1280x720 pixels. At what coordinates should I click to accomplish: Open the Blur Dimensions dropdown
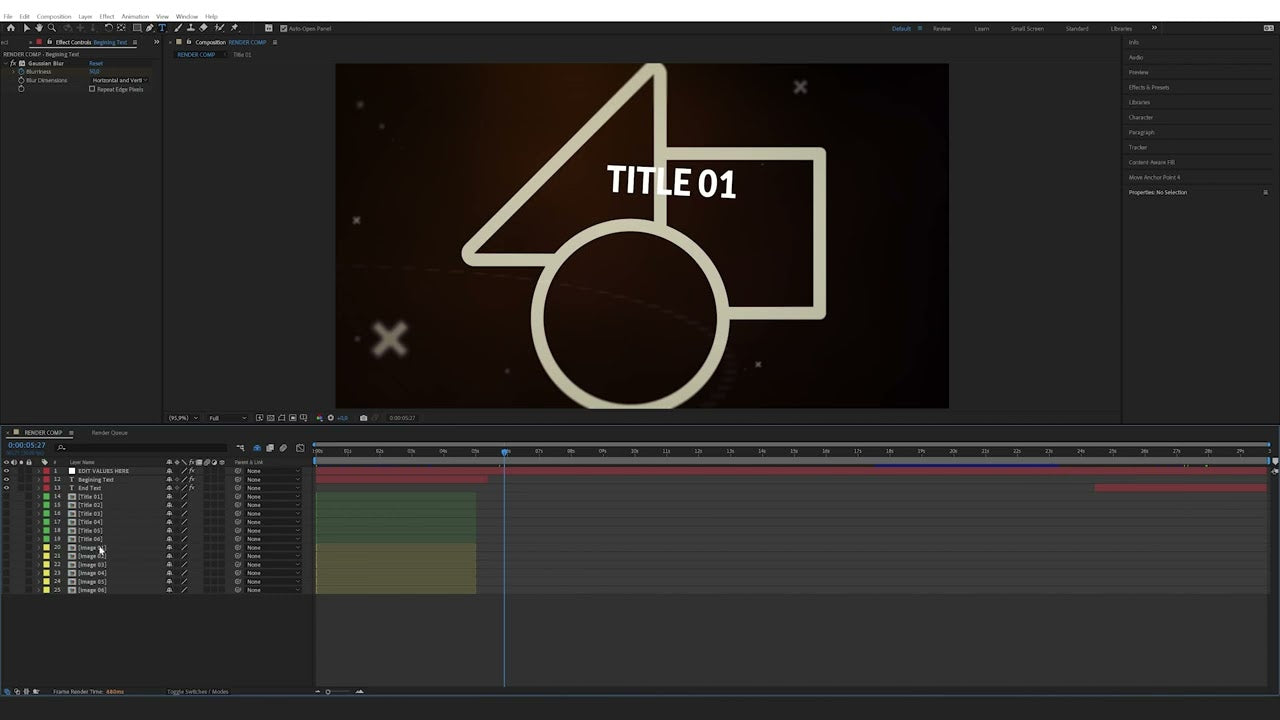coord(118,80)
